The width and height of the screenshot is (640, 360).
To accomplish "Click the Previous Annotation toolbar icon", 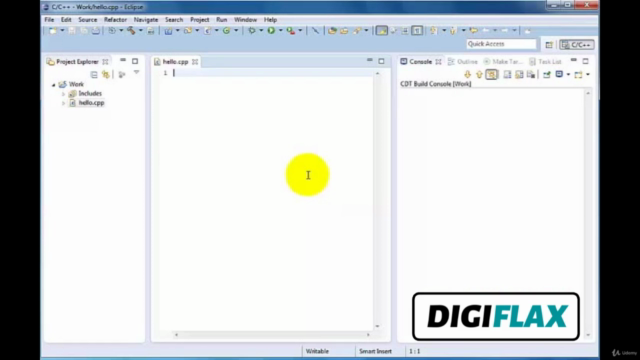I will pyautogui.click(x=453, y=31).
